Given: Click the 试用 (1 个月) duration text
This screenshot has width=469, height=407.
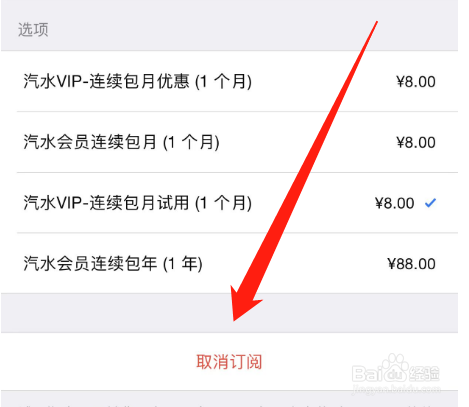Looking at the screenshot, I should 204,203.
